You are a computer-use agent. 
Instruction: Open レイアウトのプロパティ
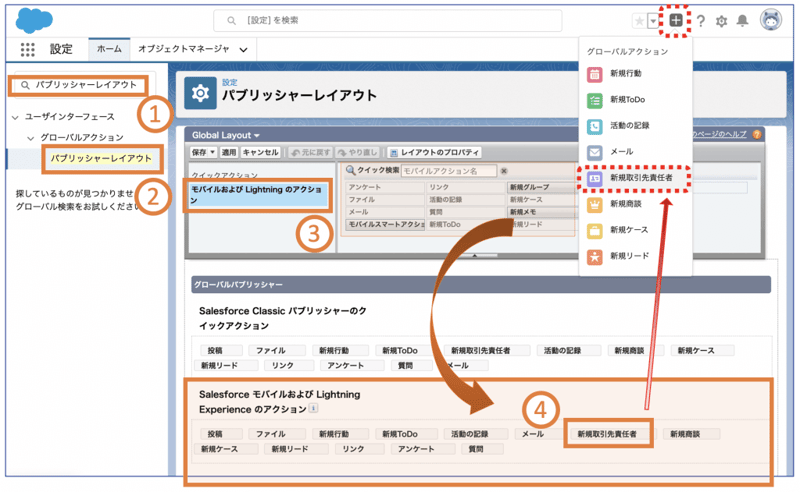434,152
